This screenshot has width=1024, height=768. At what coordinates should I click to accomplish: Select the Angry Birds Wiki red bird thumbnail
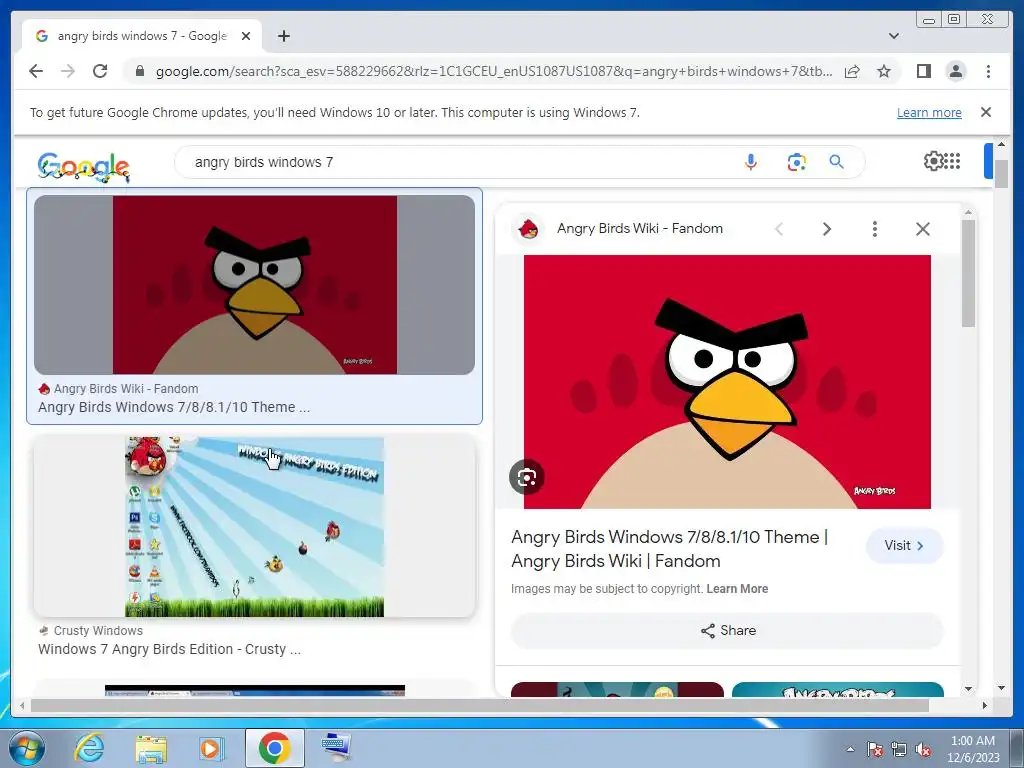(255, 285)
